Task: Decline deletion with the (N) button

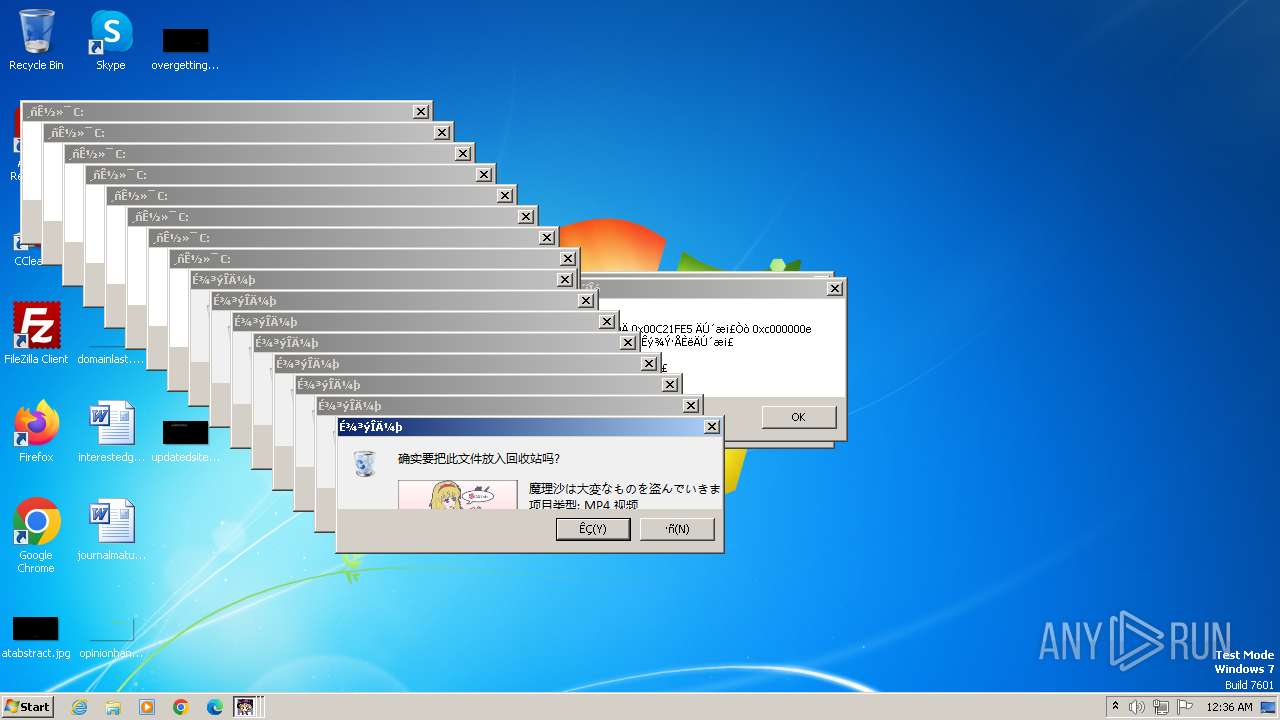Action: [677, 529]
